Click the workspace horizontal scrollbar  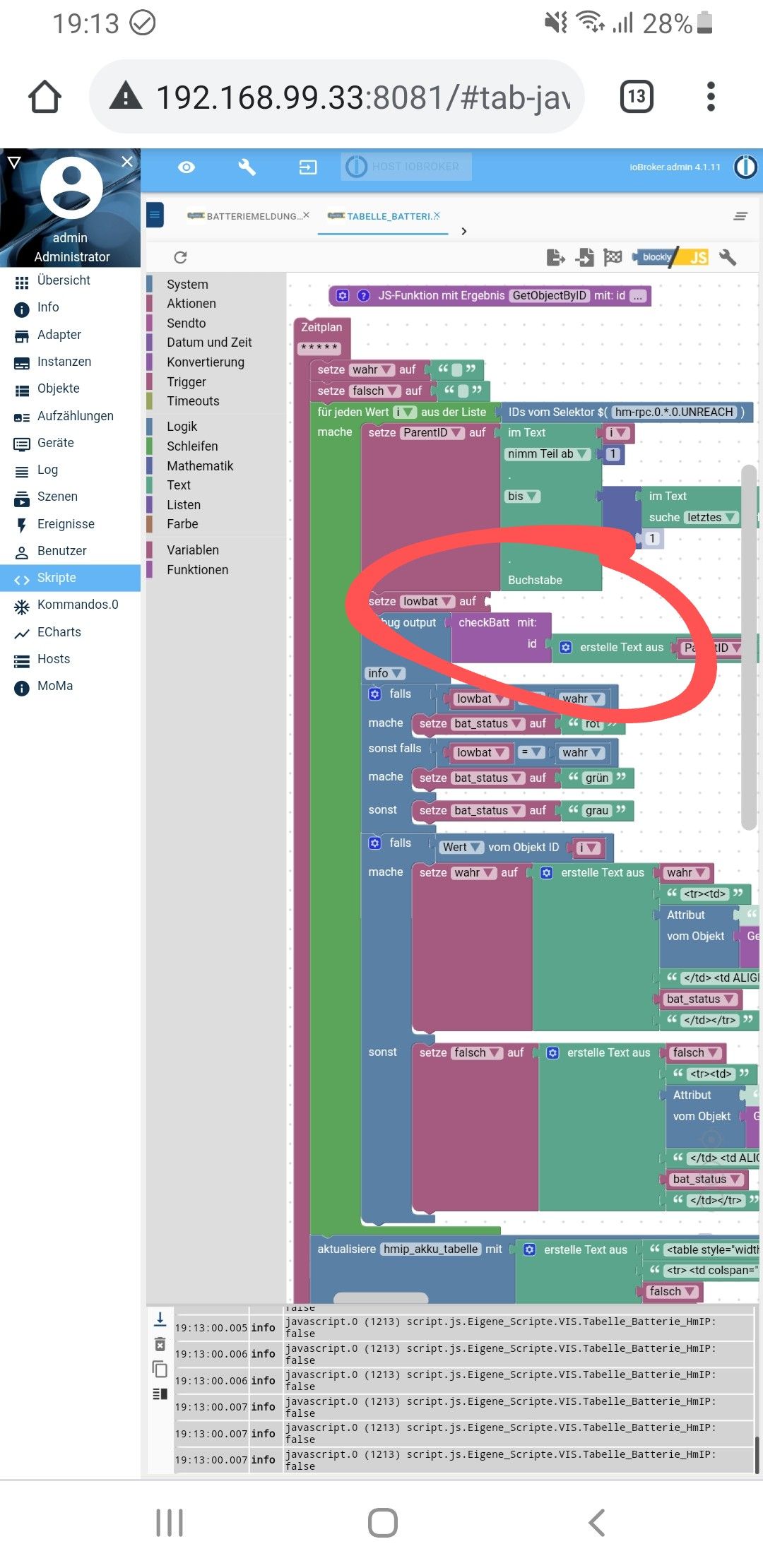381,1297
